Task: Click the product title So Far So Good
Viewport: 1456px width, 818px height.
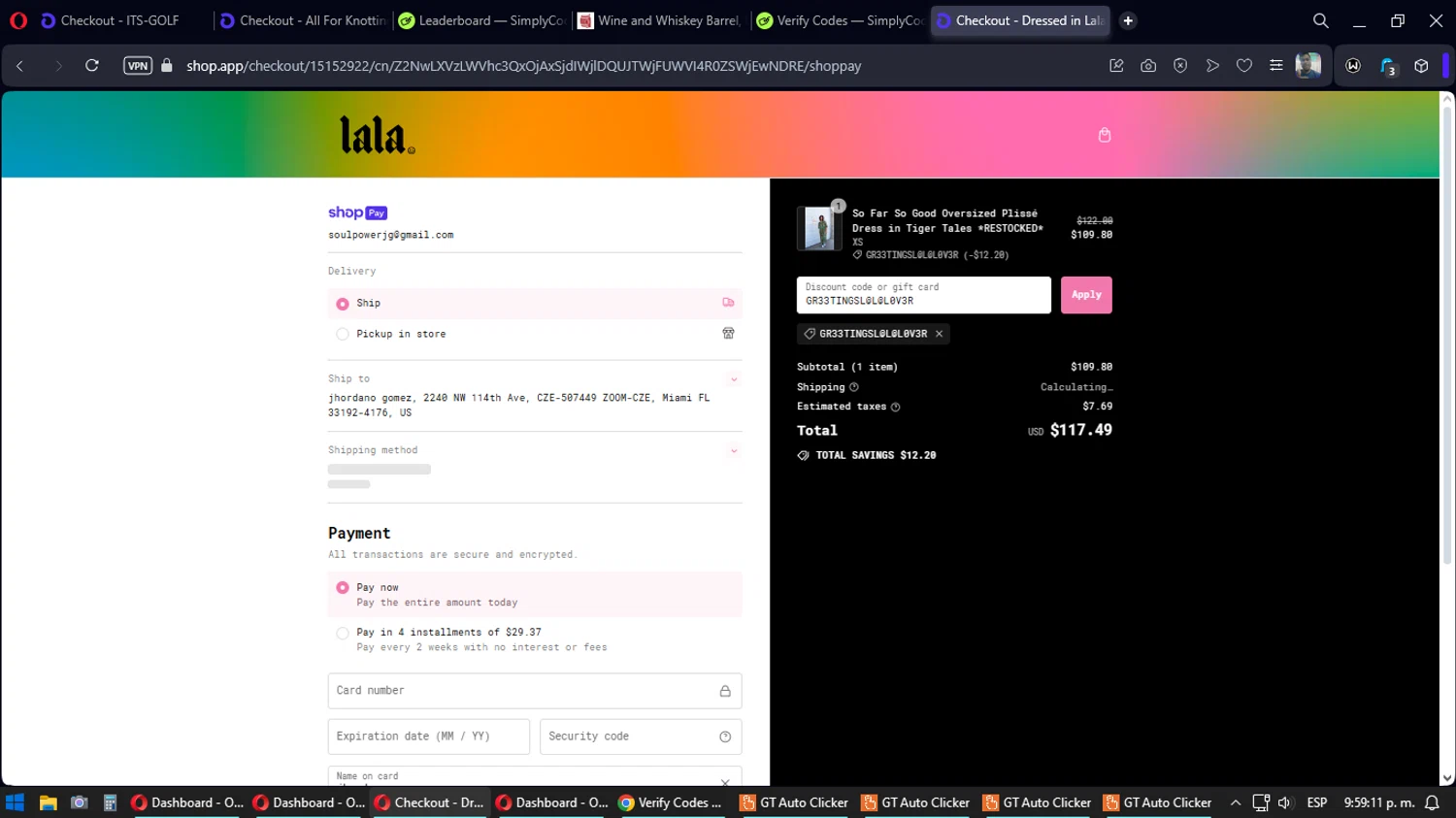Action: 947,221
